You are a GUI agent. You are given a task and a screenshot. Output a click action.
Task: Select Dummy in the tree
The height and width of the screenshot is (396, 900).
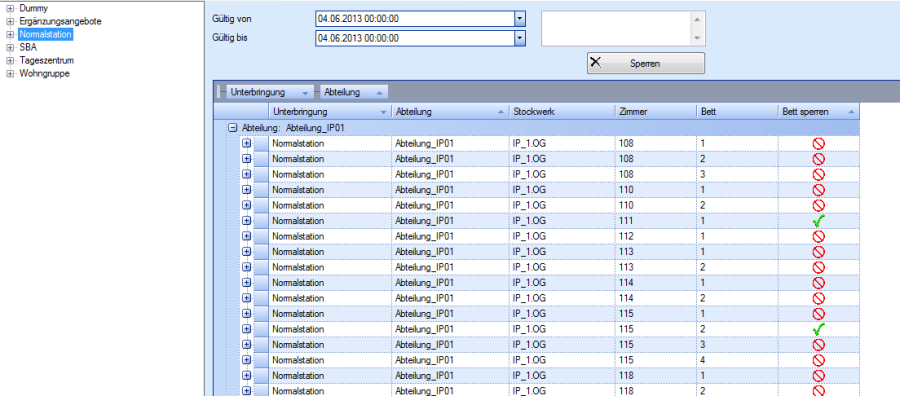click(33, 8)
